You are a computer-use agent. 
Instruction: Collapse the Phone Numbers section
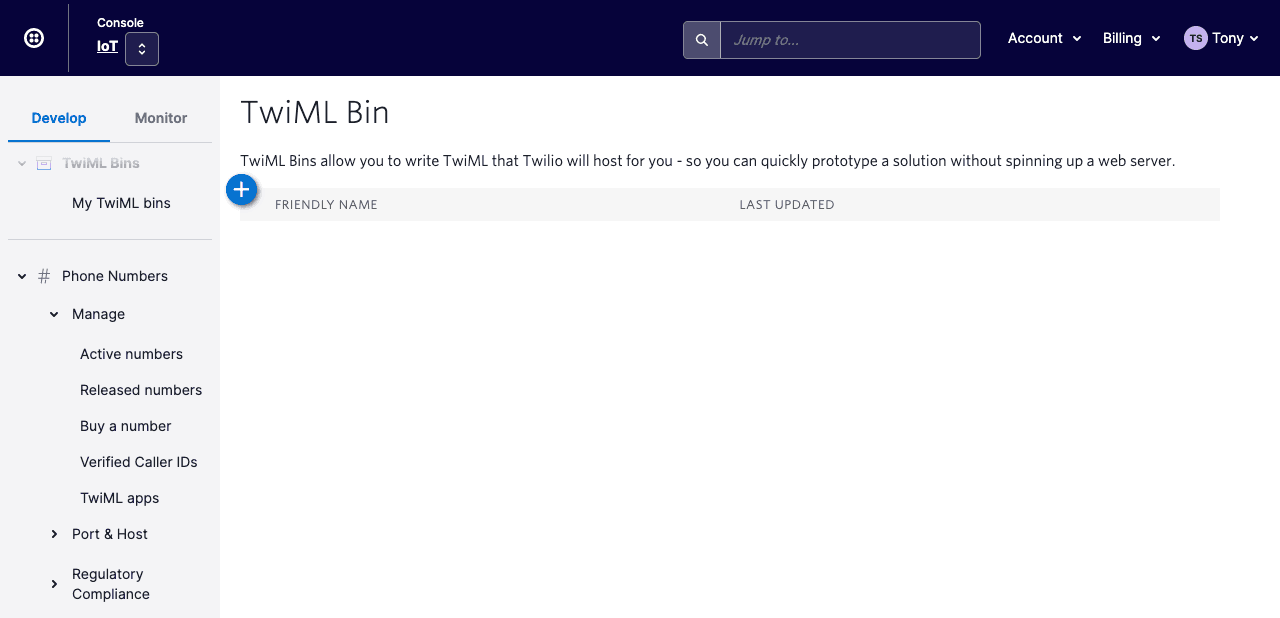pos(20,276)
